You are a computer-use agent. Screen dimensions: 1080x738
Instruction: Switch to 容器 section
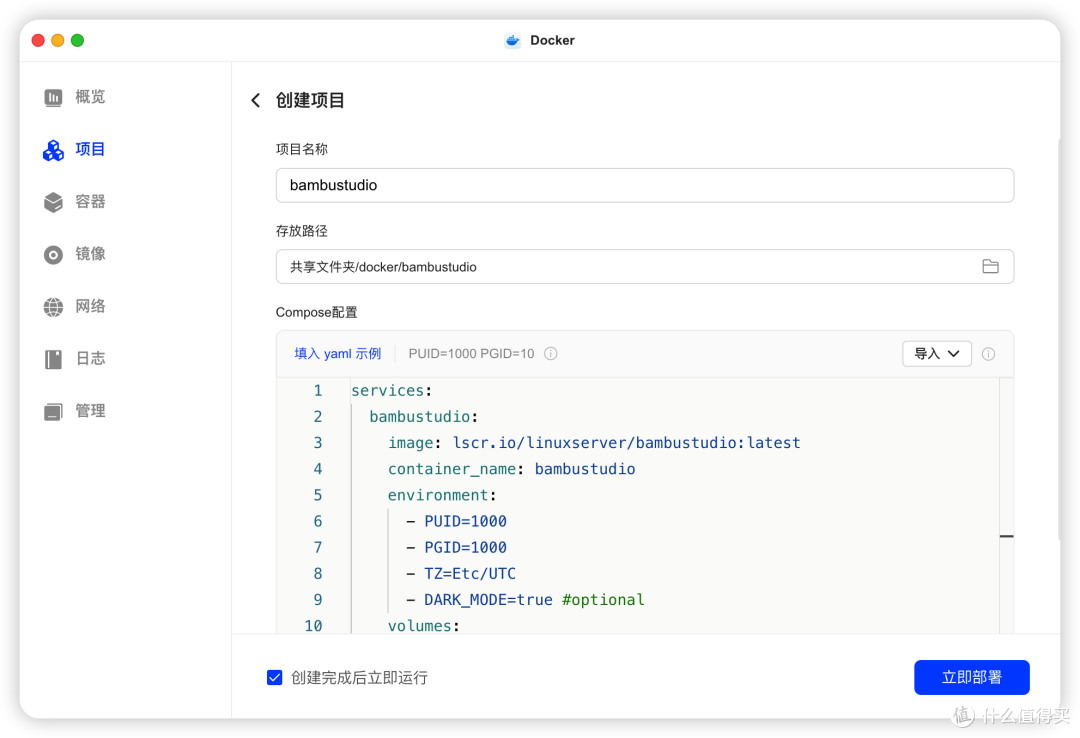90,202
